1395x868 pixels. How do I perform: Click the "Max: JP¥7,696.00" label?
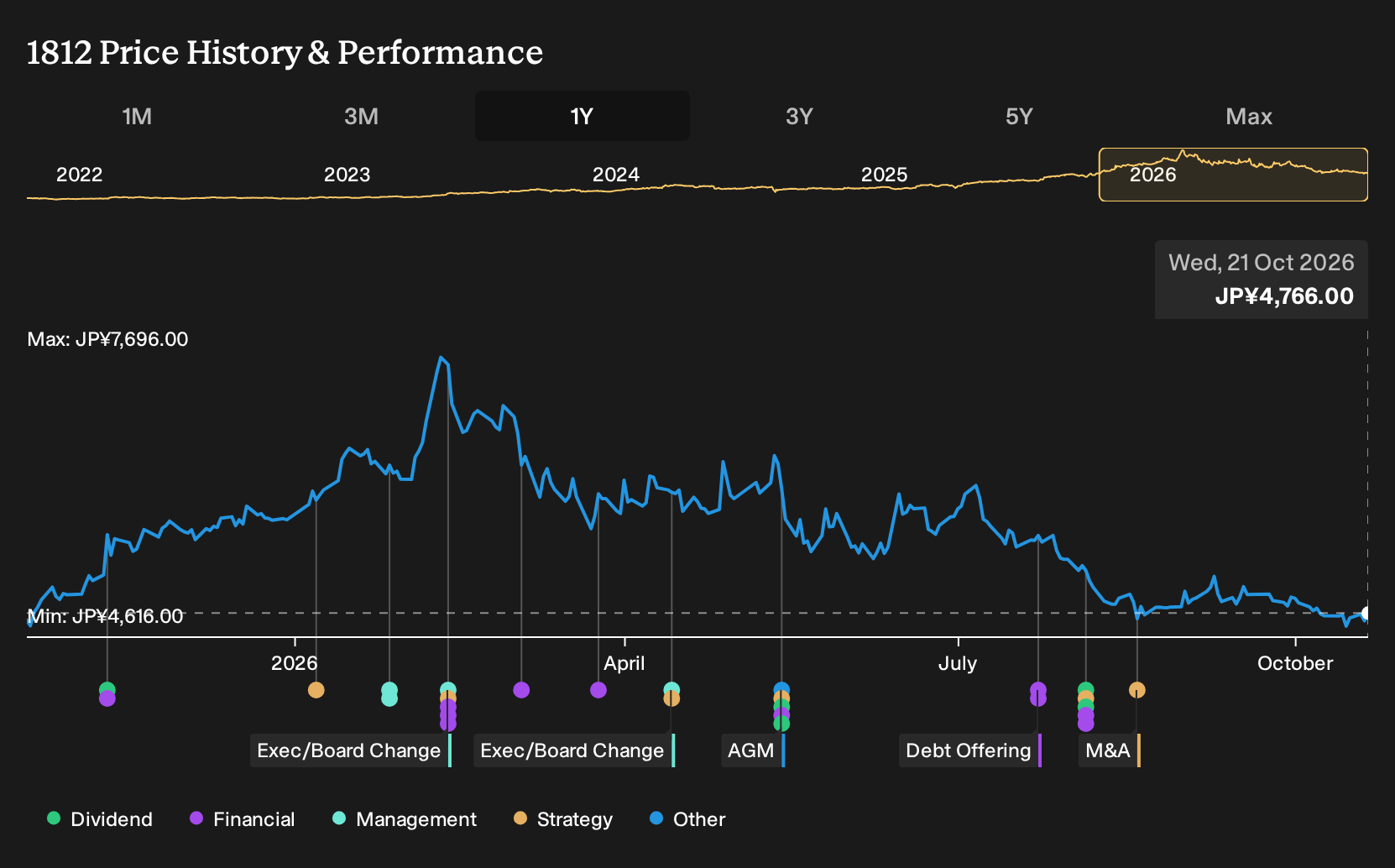[x=107, y=339]
